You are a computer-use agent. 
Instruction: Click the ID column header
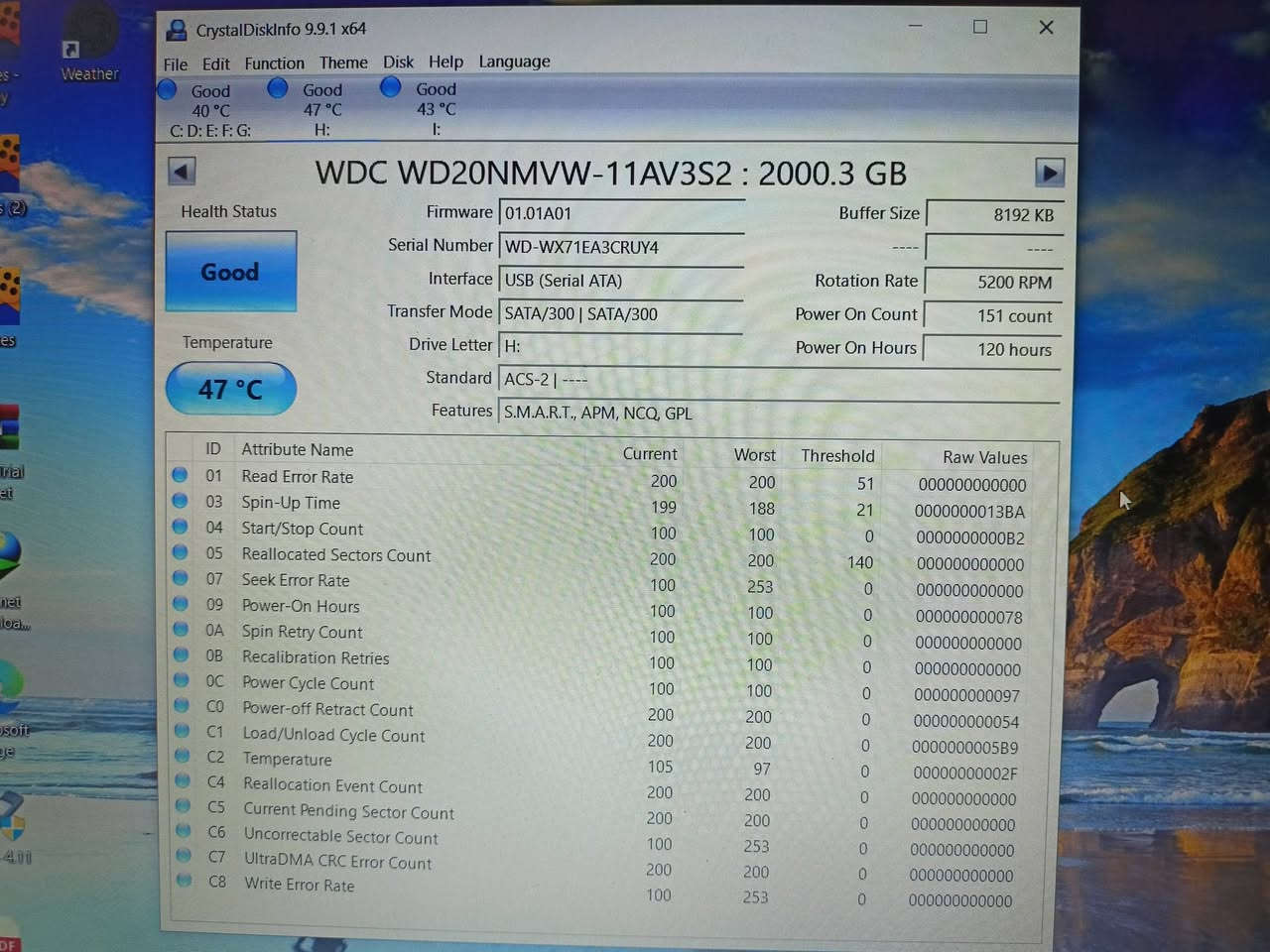[x=213, y=449]
